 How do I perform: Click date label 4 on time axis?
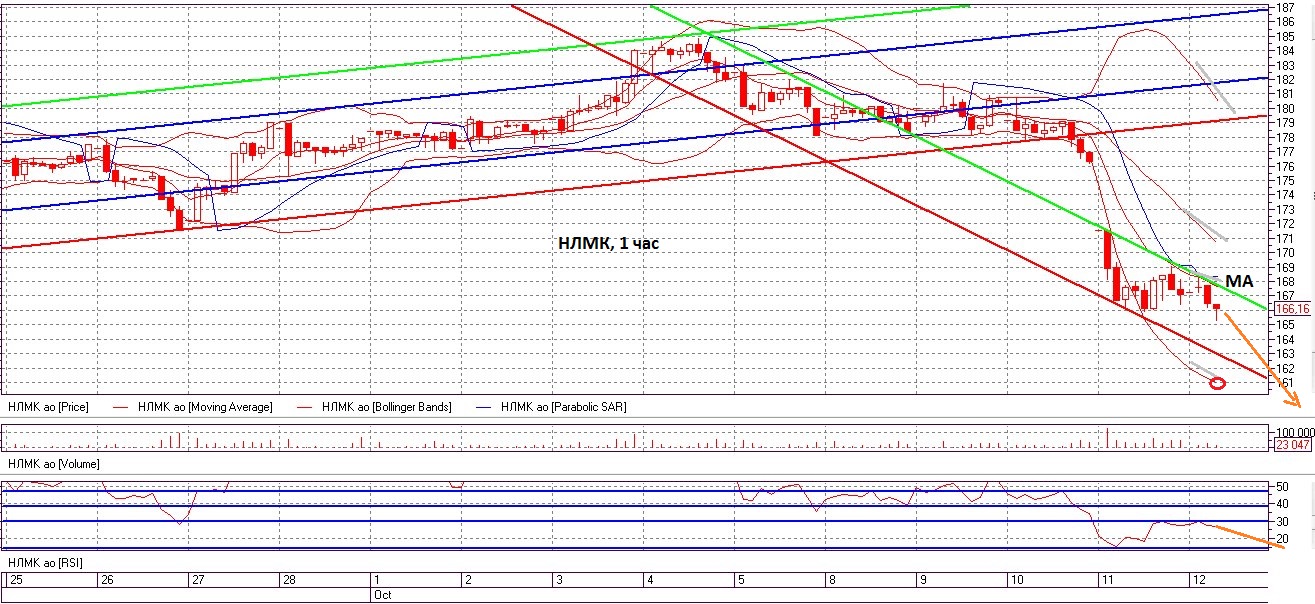click(x=650, y=580)
